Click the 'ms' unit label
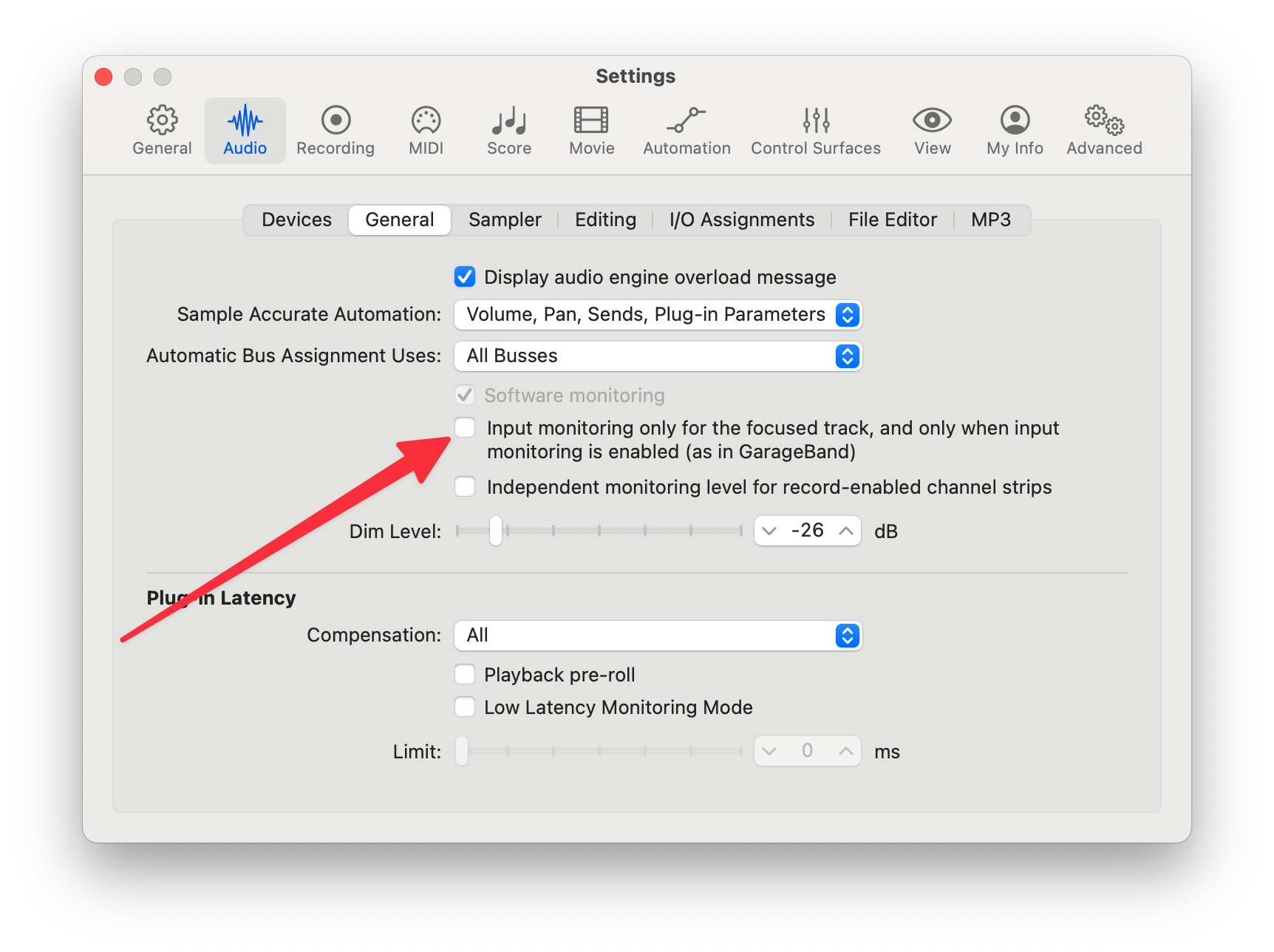This screenshot has height=952, width=1274. [x=887, y=752]
